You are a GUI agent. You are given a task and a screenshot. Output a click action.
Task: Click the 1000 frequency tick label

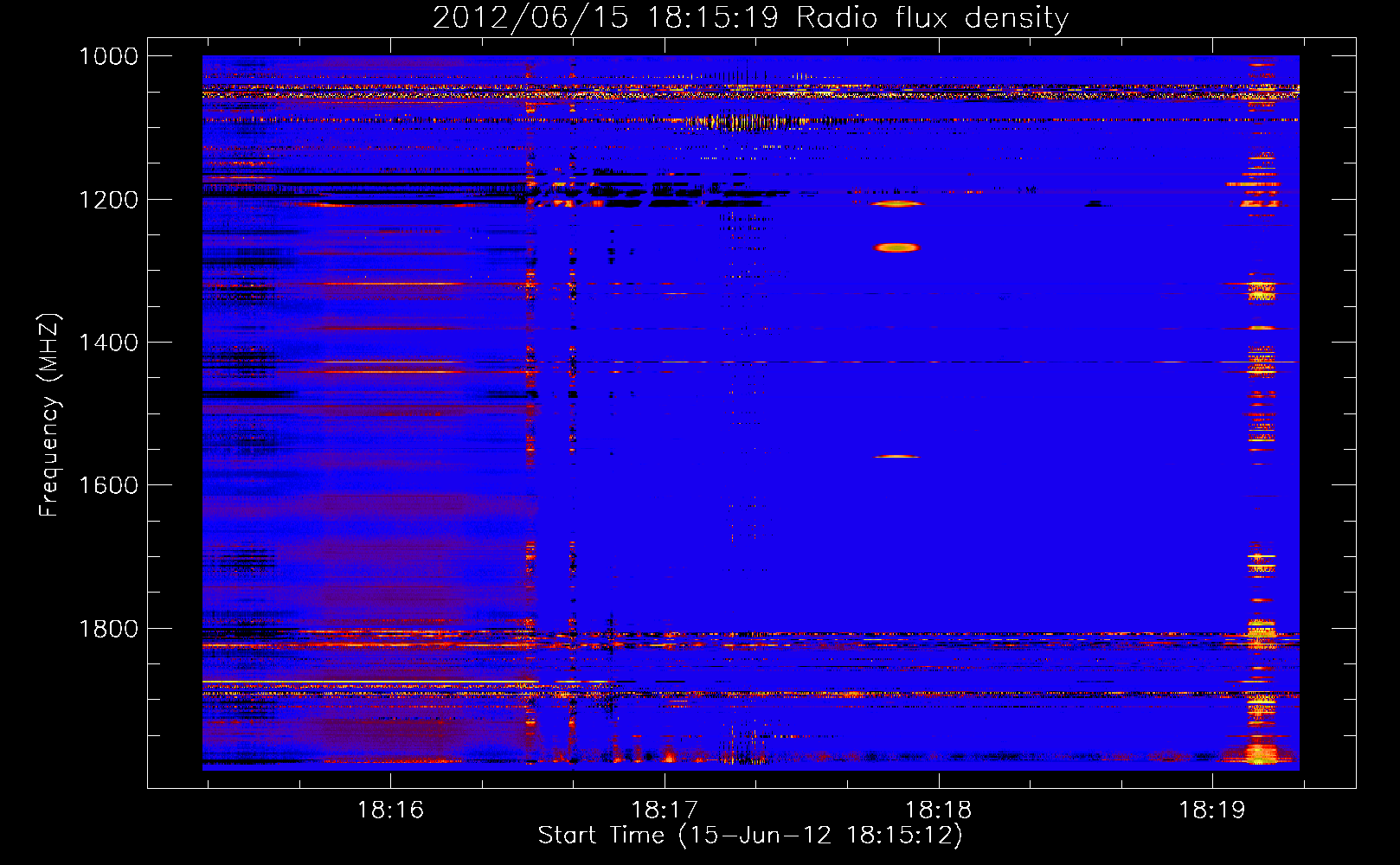pos(108,56)
